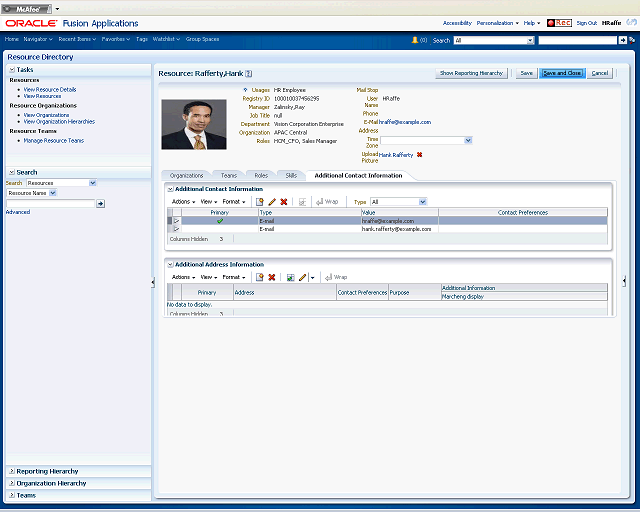Click Cancel button

tap(600, 73)
